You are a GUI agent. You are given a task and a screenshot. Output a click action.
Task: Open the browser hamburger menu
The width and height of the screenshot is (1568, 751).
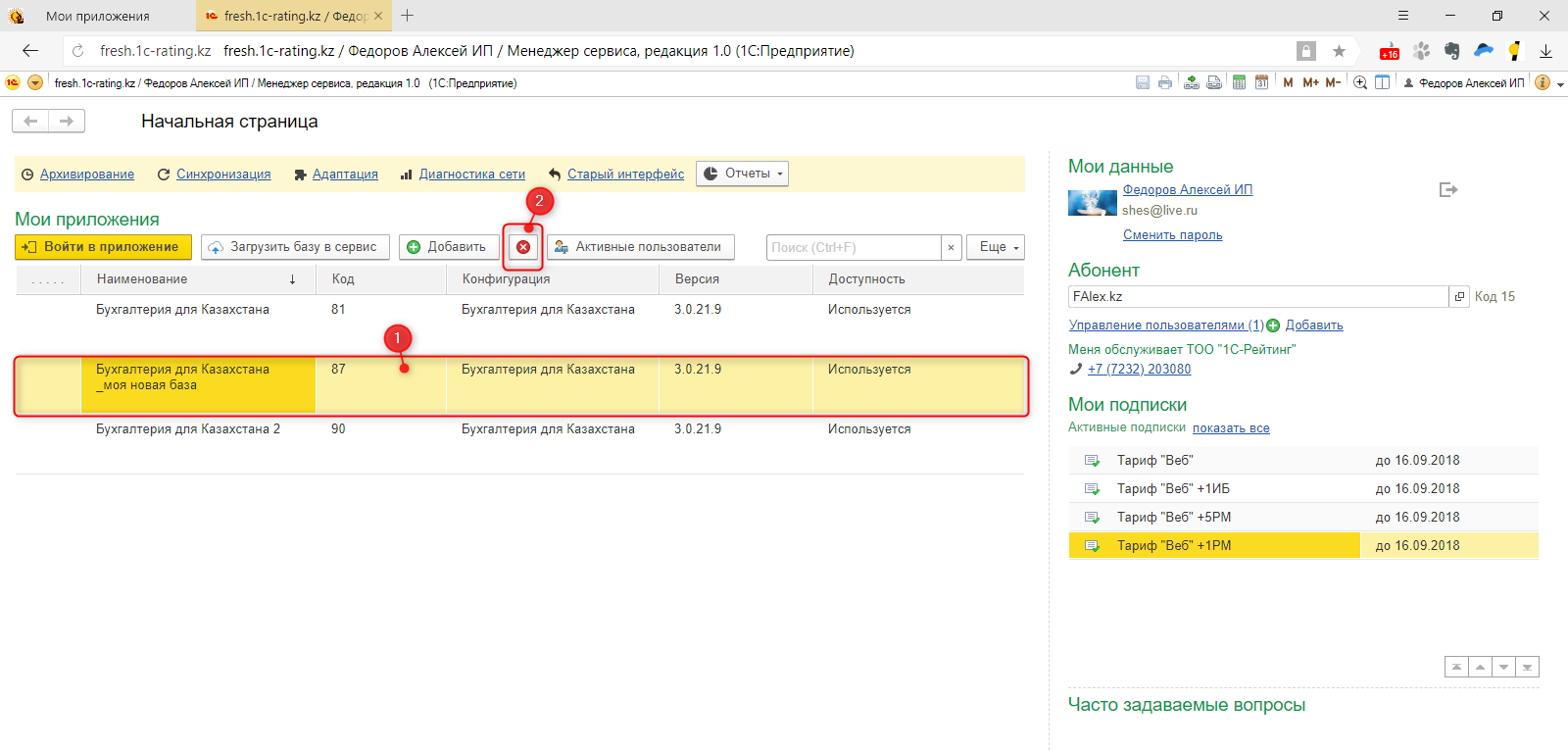pos(1403,16)
